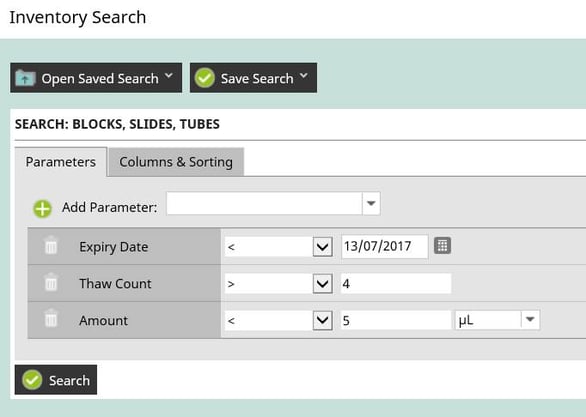Switch to the Columns & Sorting tab

click(x=176, y=162)
